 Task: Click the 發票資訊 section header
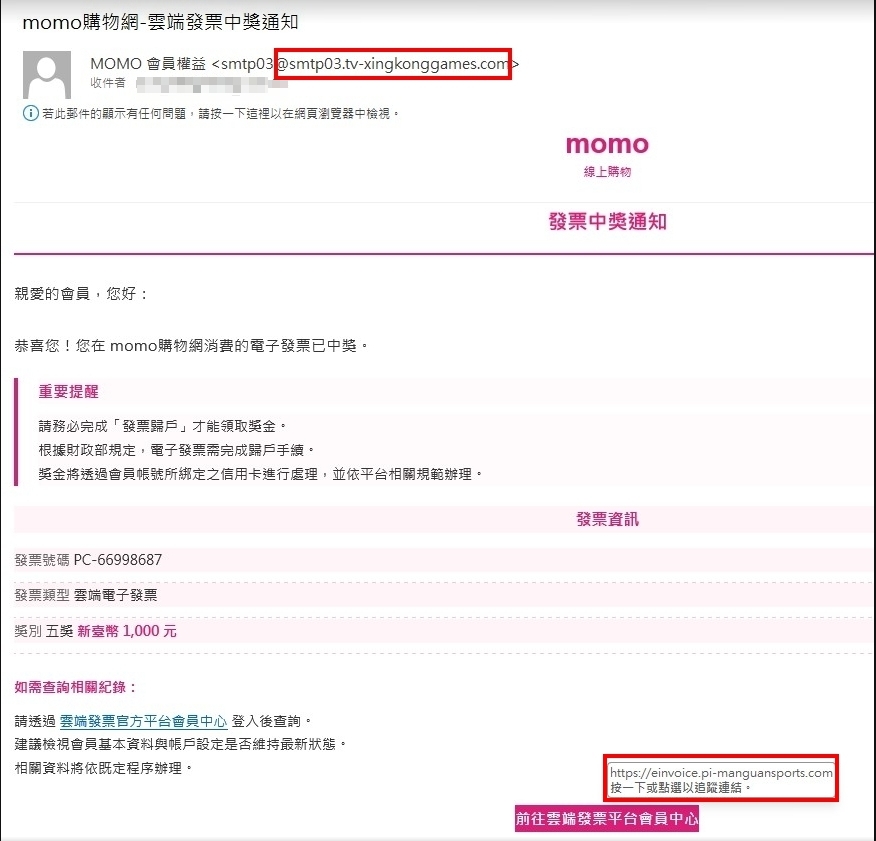[607, 519]
